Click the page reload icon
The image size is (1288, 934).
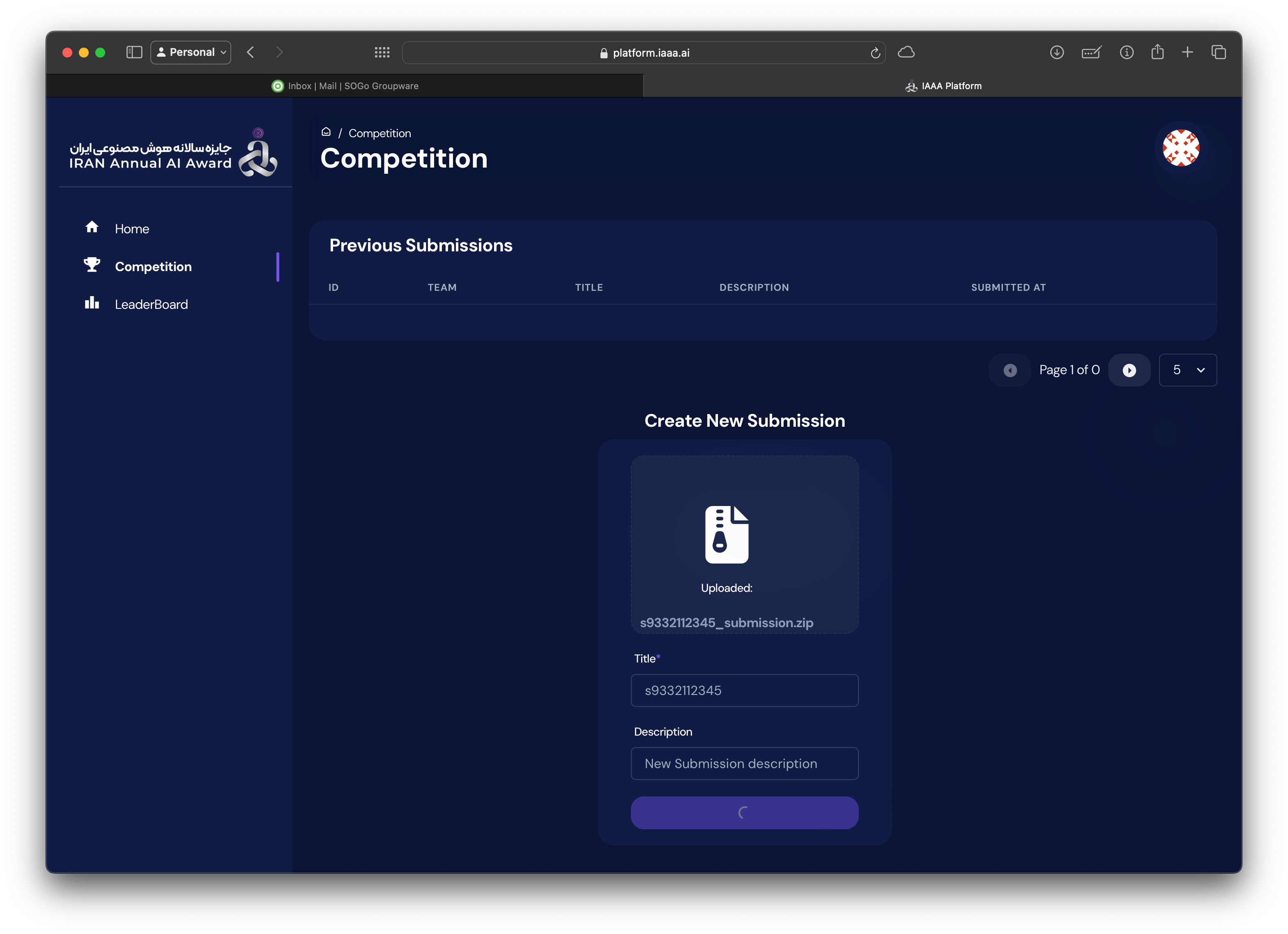tap(875, 53)
